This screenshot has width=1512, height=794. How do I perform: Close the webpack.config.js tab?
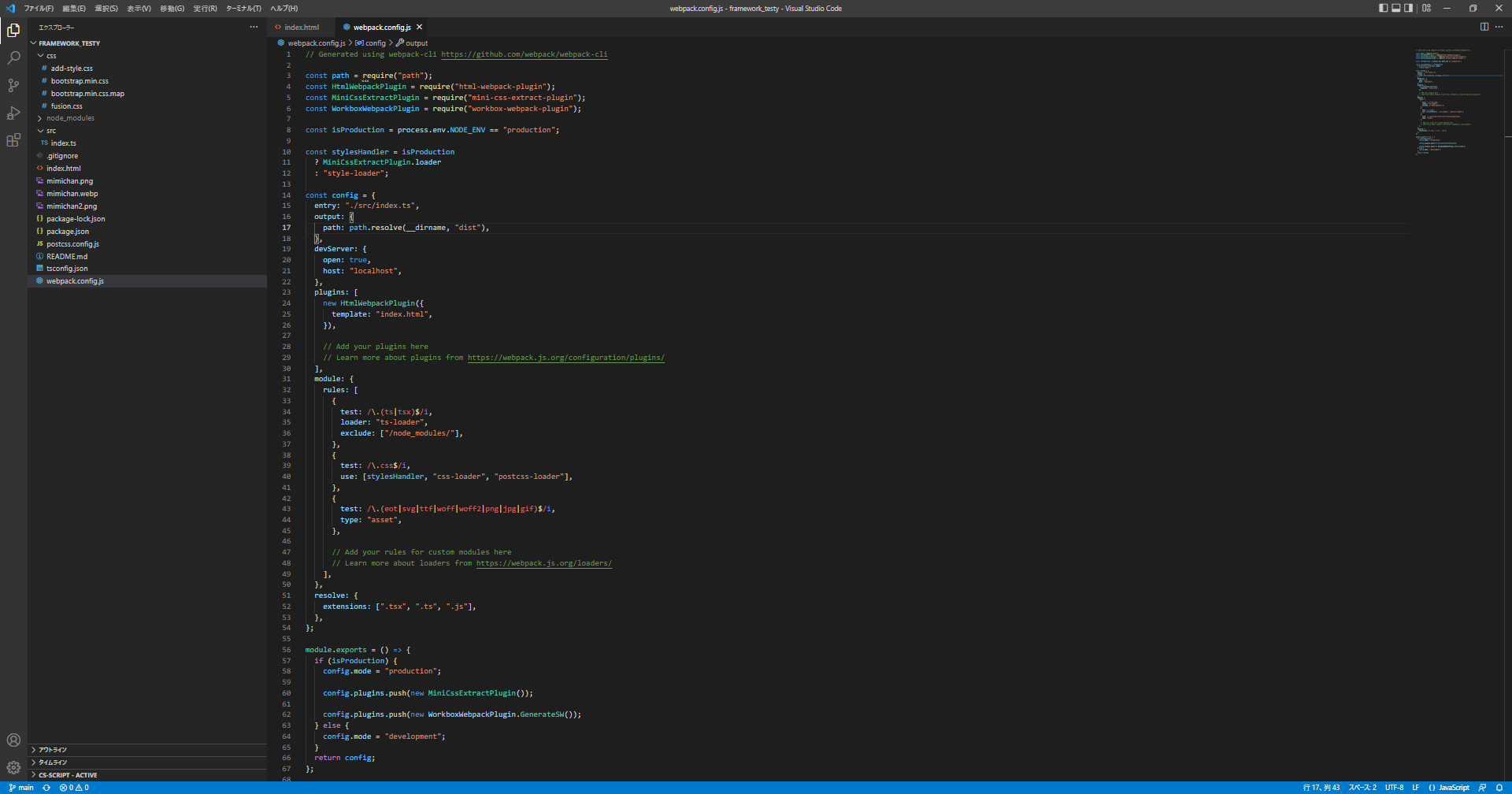[420, 28]
